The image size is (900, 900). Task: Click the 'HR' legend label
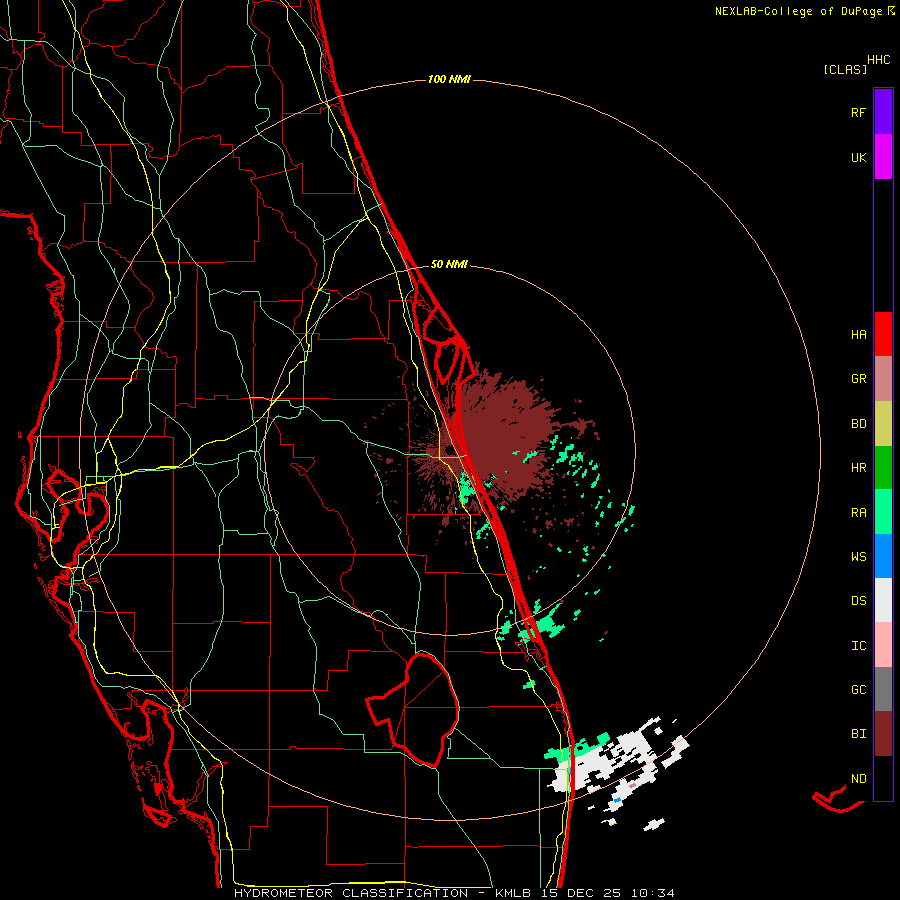coord(858,468)
